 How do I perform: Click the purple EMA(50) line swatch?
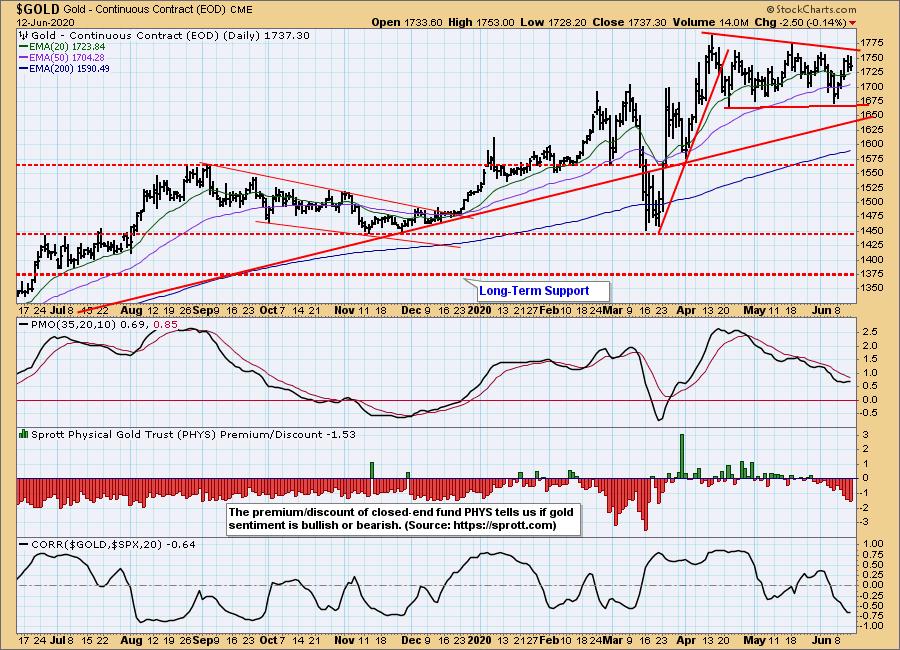(x=24, y=57)
